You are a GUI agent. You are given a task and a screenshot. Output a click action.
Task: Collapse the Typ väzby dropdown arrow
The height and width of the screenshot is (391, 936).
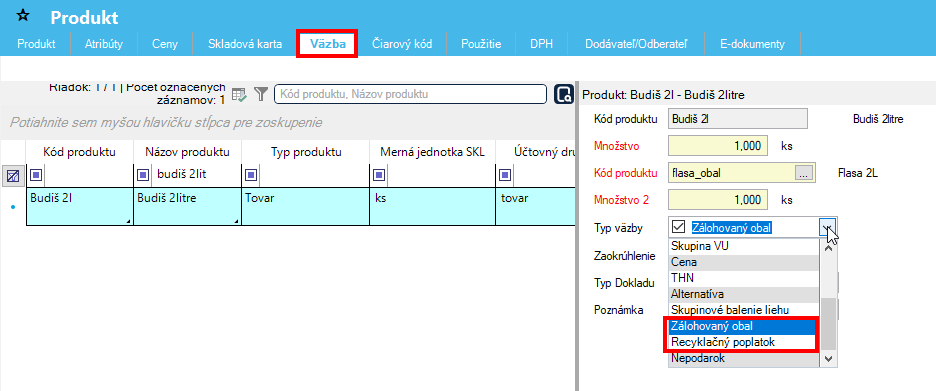[828, 227]
